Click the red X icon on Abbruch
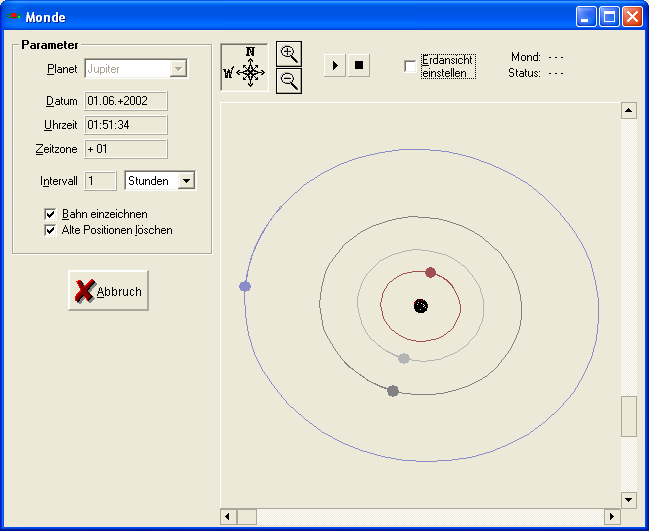649x531 pixels. (x=85, y=291)
